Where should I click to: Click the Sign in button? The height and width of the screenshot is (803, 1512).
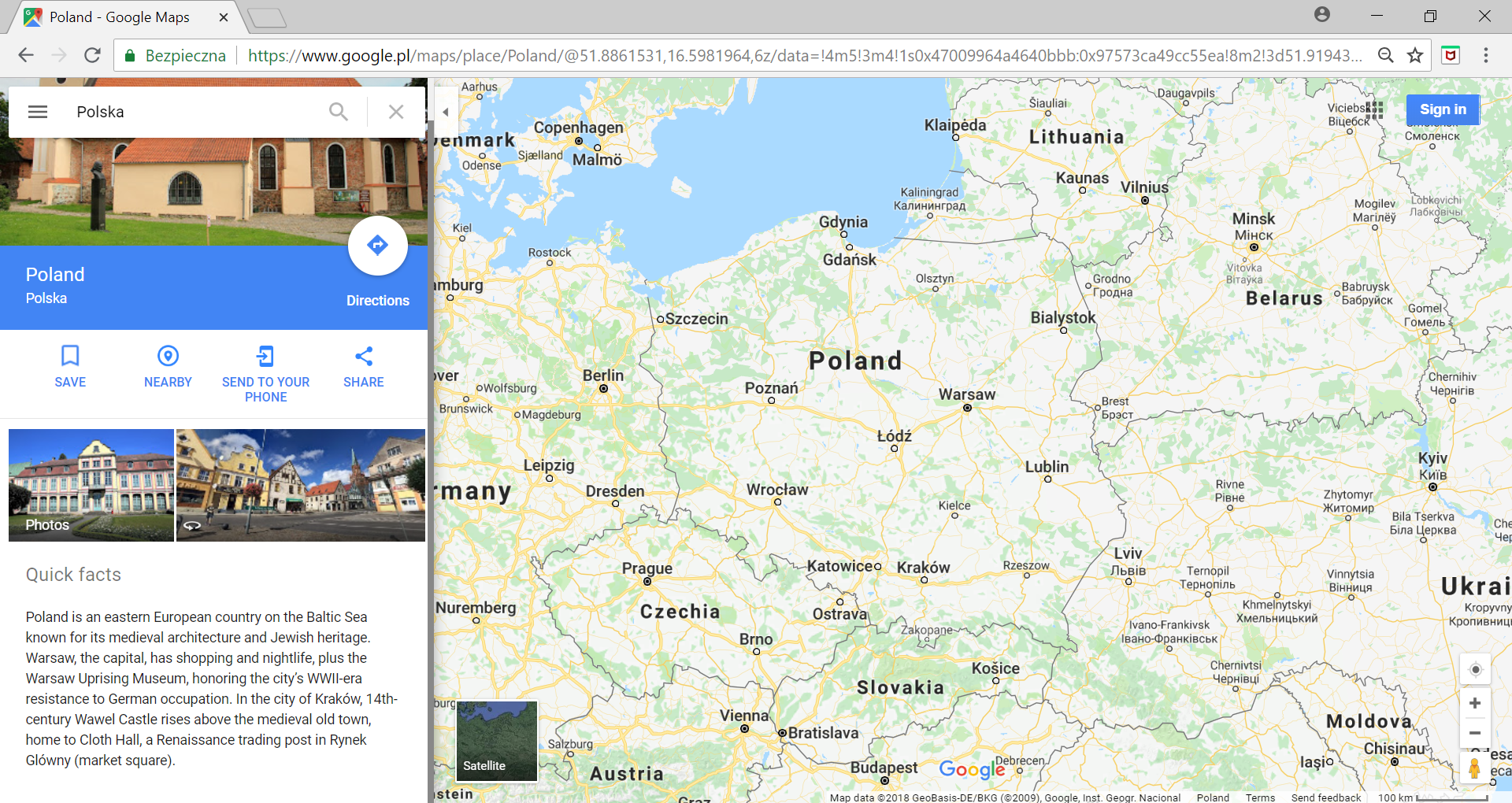tap(1442, 109)
